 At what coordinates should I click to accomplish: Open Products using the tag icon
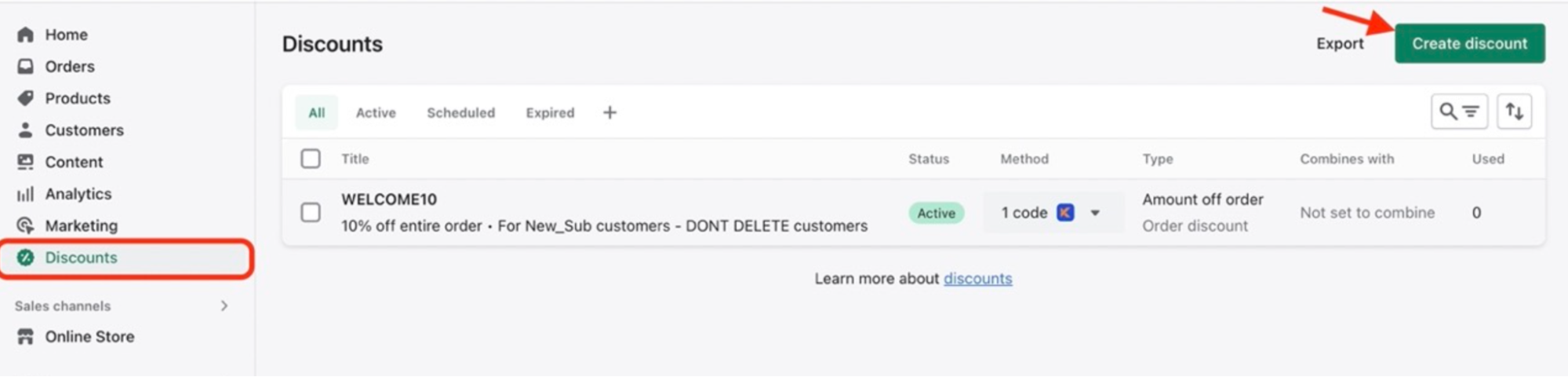pos(26,98)
